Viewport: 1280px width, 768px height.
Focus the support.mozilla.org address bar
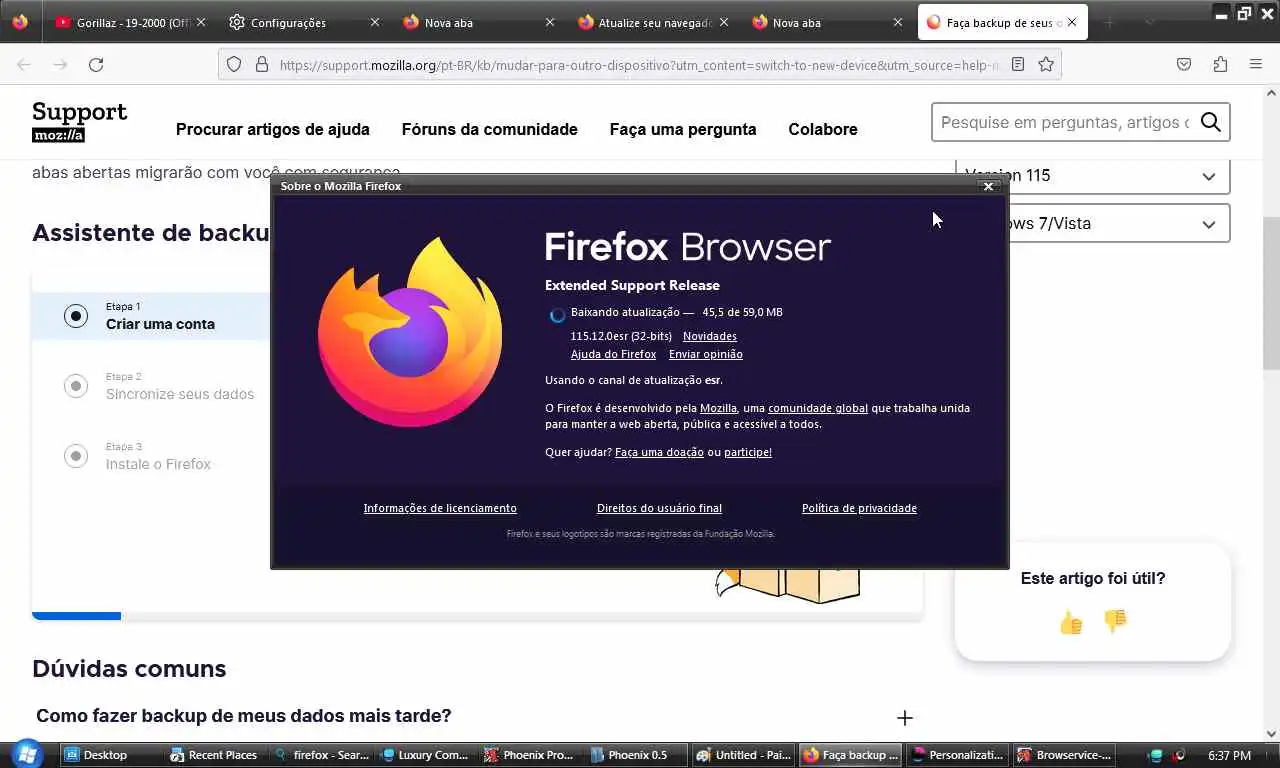pyautogui.click(x=638, y=64)
